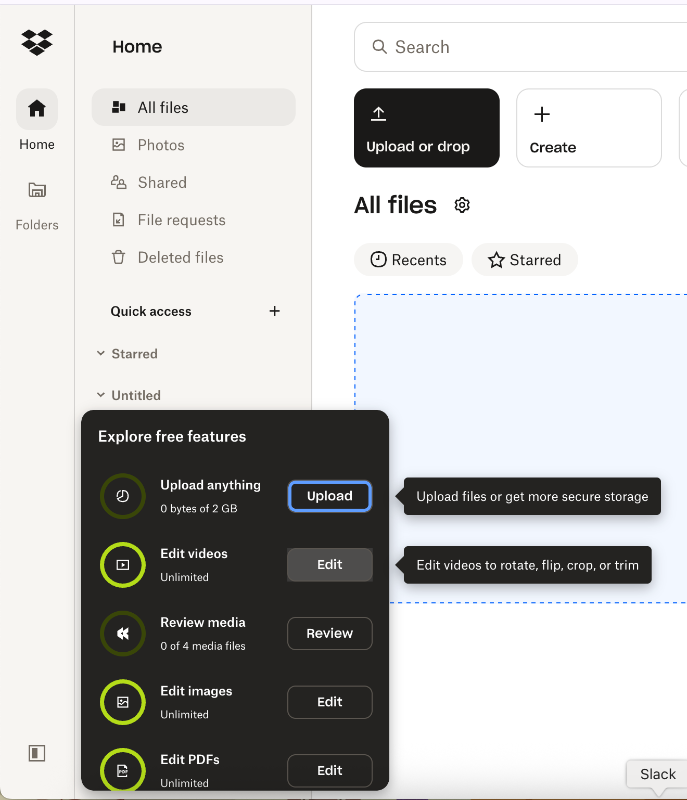Add a Quick access item with plus
The height and width of the screenshot is (800, 687).
(x=274, y=311)
